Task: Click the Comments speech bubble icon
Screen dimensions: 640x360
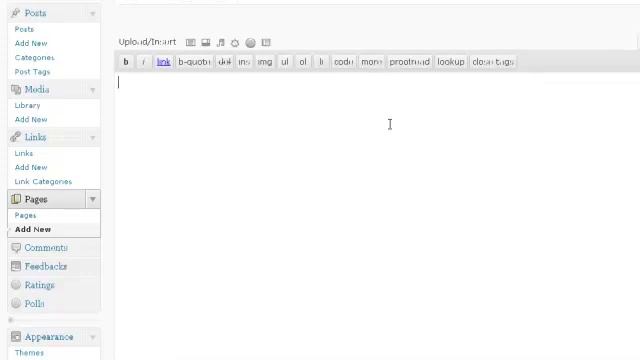Action: (x=16, y=248)
